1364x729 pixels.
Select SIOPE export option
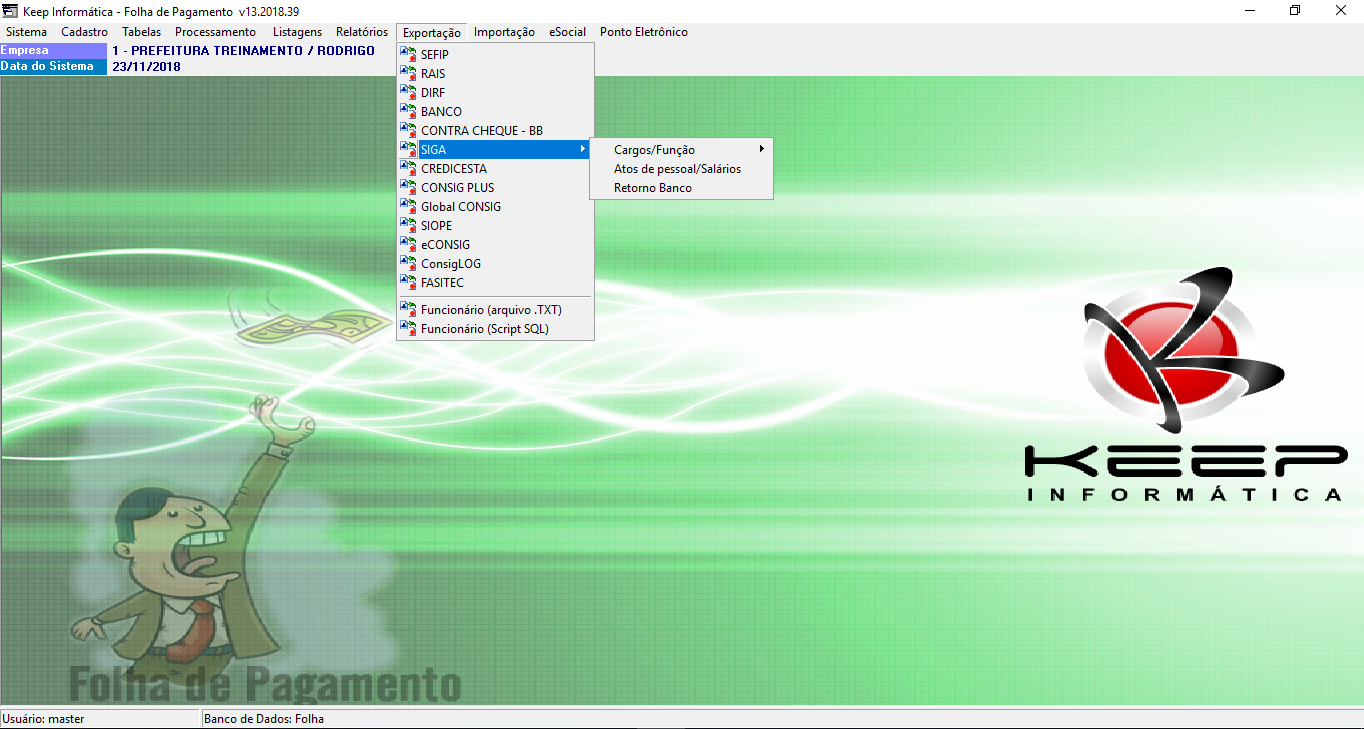click(496, 225)
